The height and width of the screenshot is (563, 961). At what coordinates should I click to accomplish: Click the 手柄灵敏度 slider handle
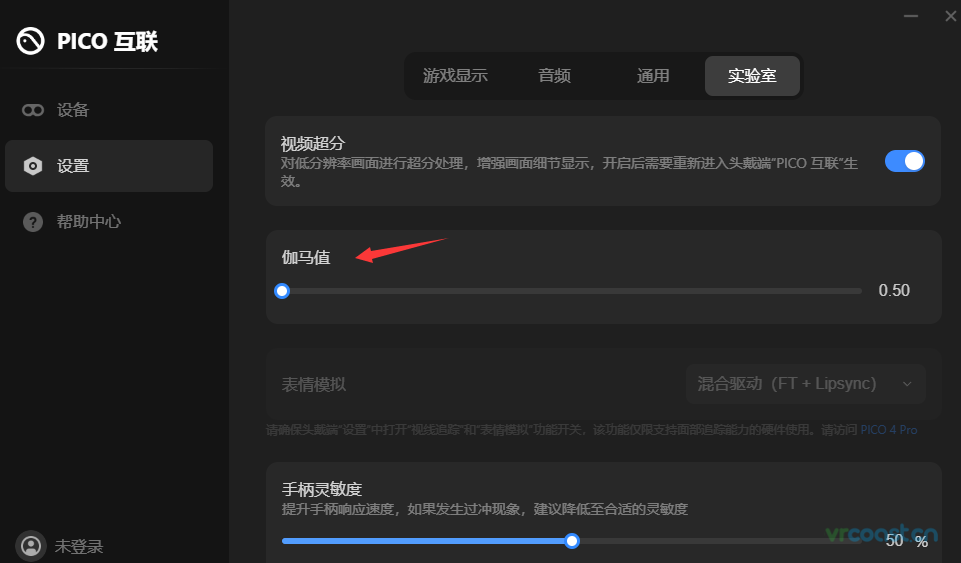572,541
